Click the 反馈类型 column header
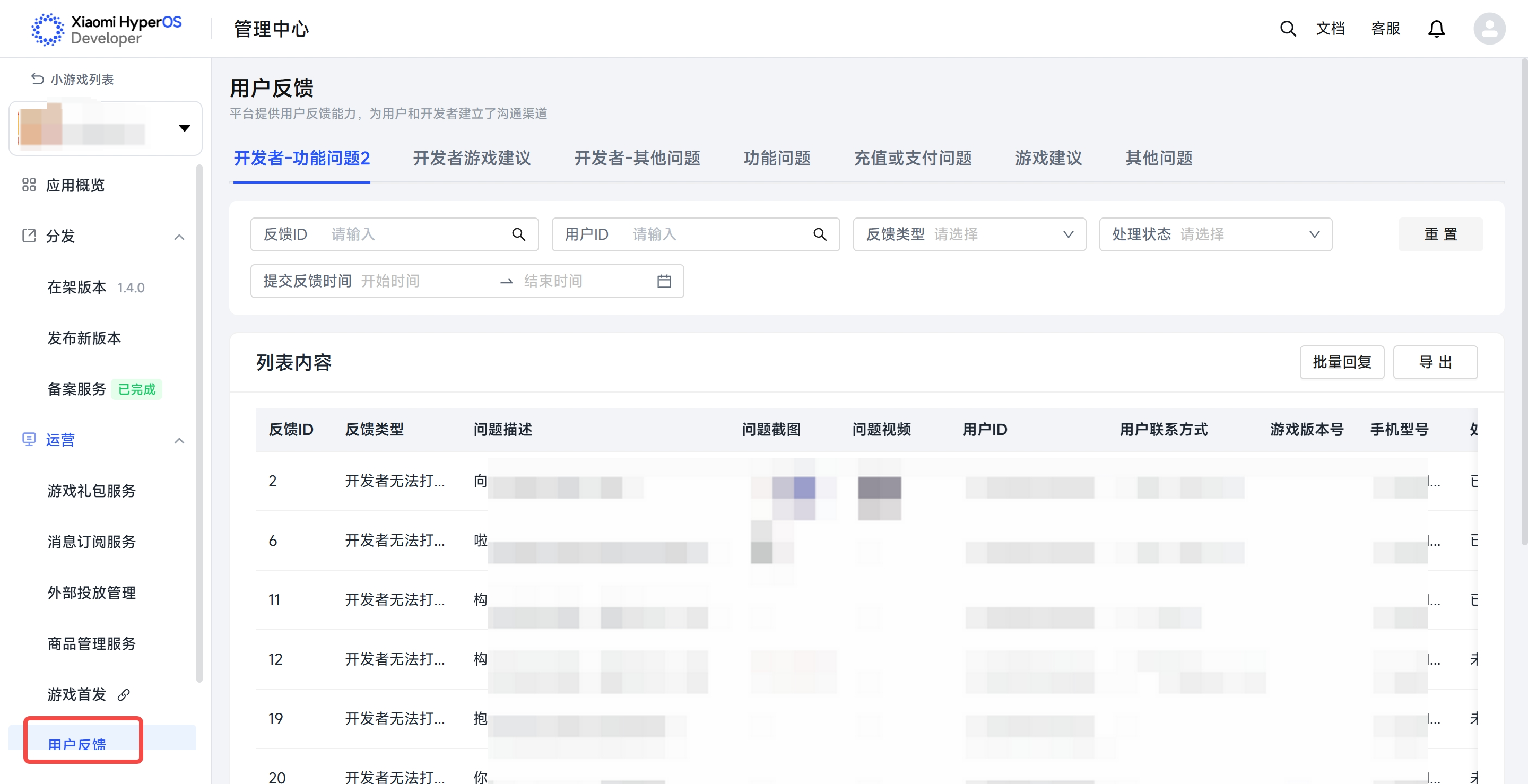The width and height of the screenshot is (1528, 784). tap(374, 429)
